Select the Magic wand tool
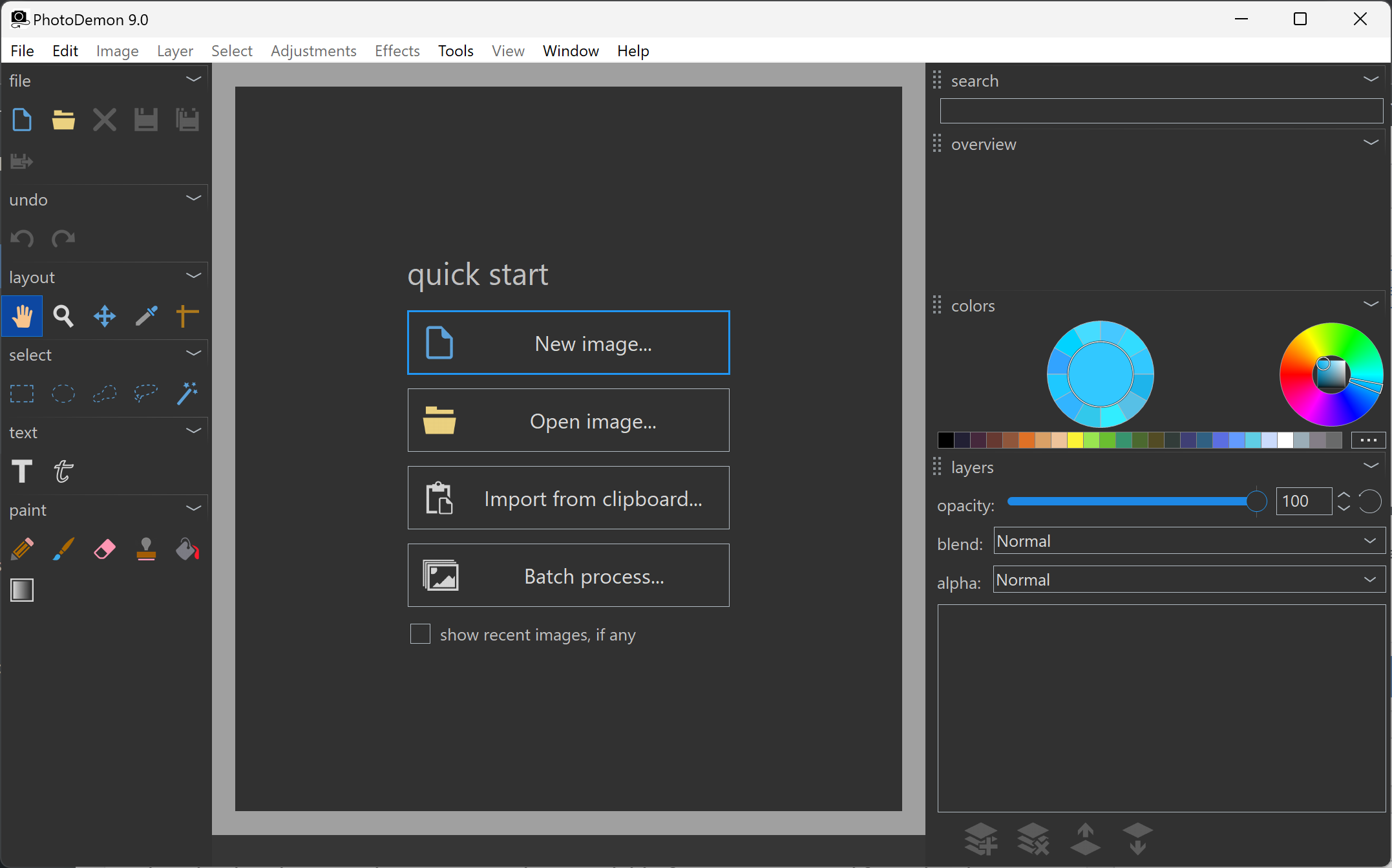This screenshot has width=1392, height=868. point(187,393)
